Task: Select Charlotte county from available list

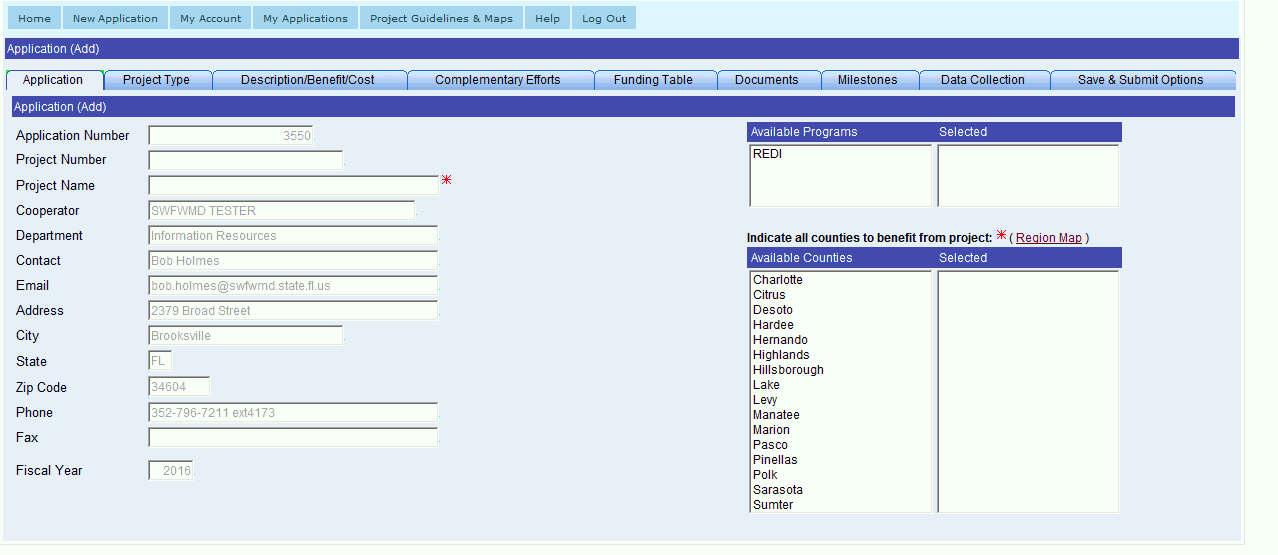Action: coord(777,280)
